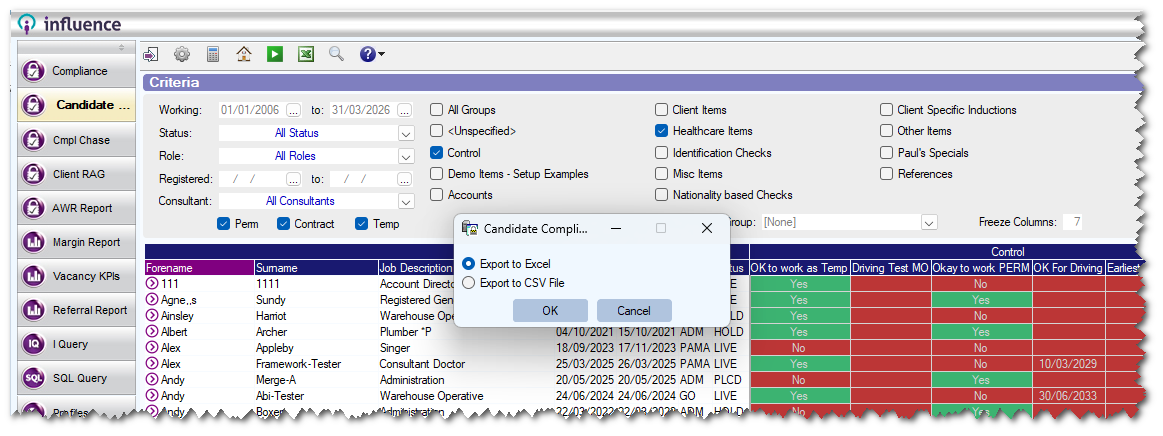Open Working to-date picker button
The height and width of the screenshot is (436, 1163).
(404, 110)
